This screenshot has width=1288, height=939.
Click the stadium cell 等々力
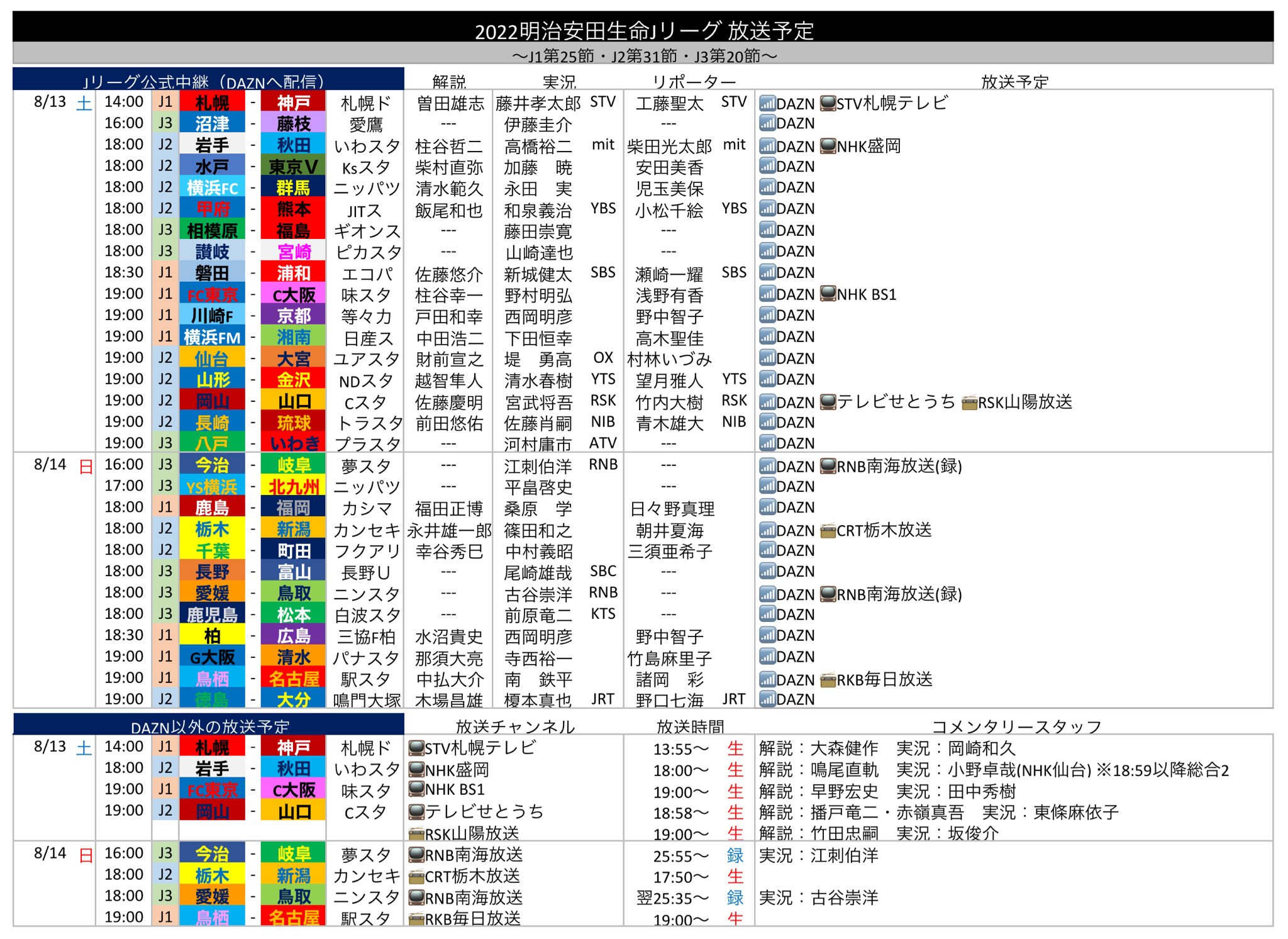(366, 317)
